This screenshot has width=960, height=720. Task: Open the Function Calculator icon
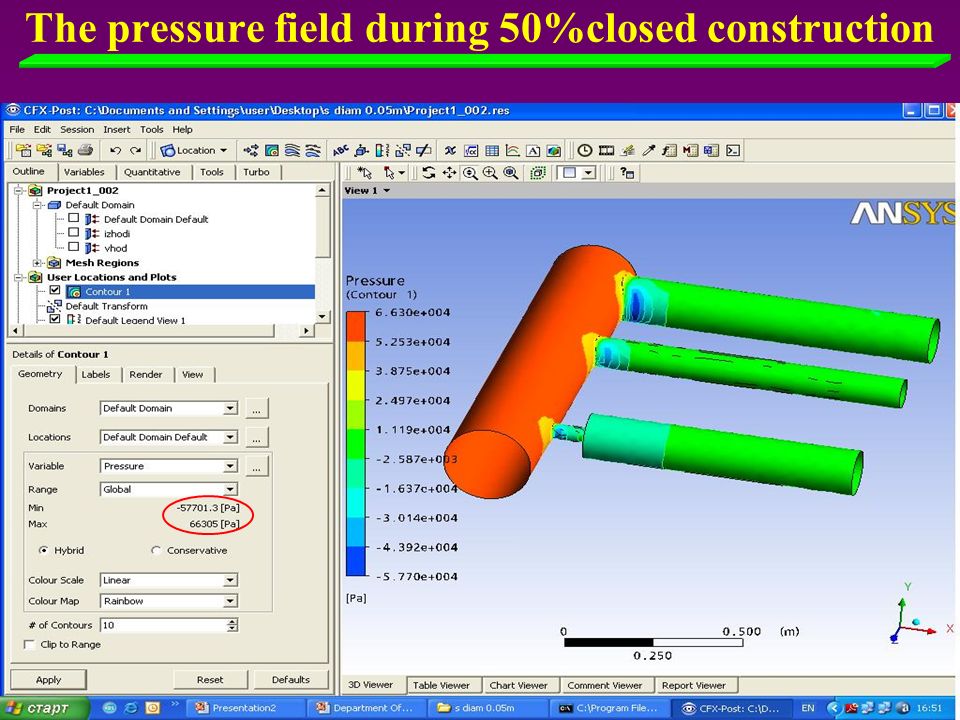pyautogui.click(x=669, y=150)
